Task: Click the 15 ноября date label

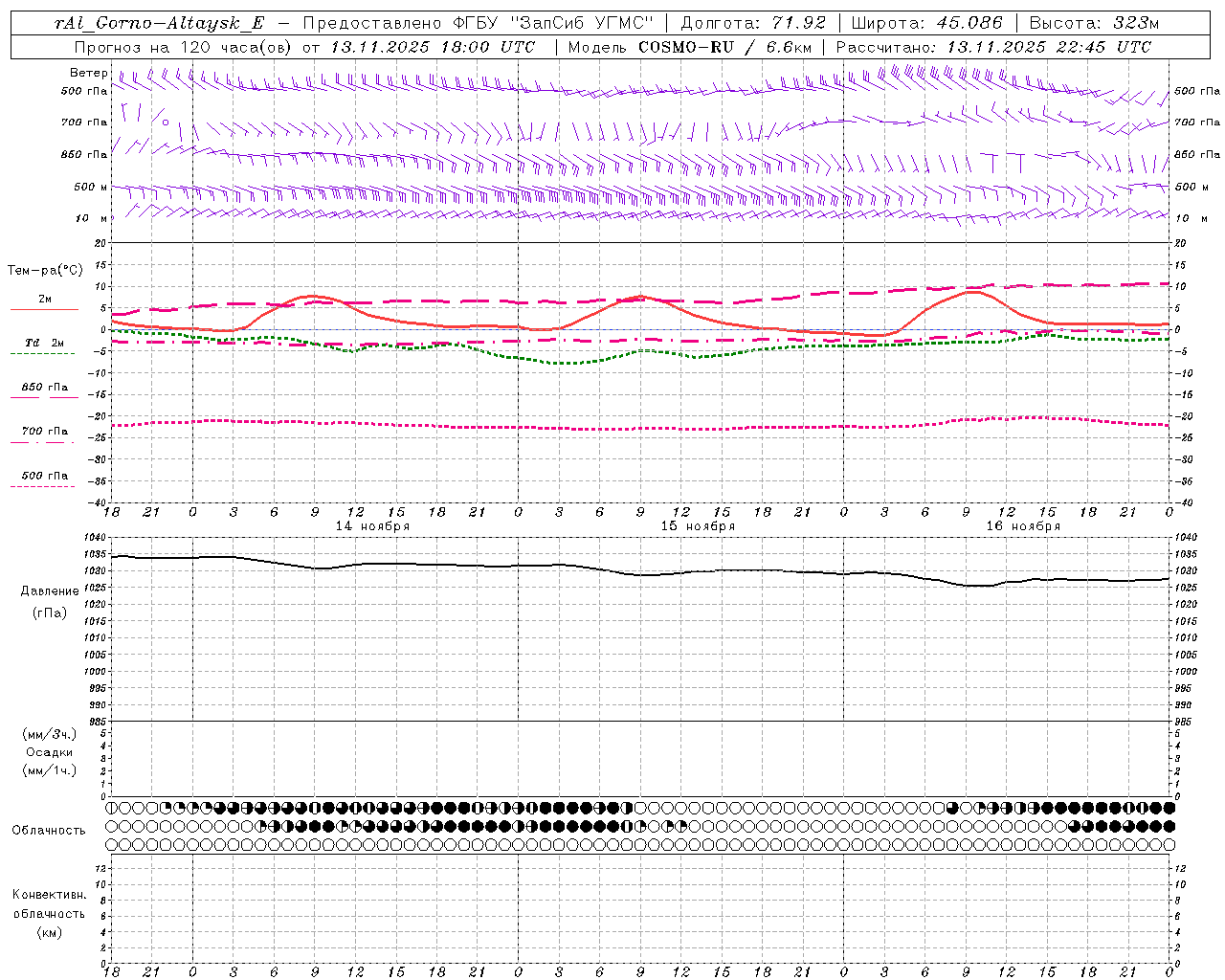Action: 698,526
